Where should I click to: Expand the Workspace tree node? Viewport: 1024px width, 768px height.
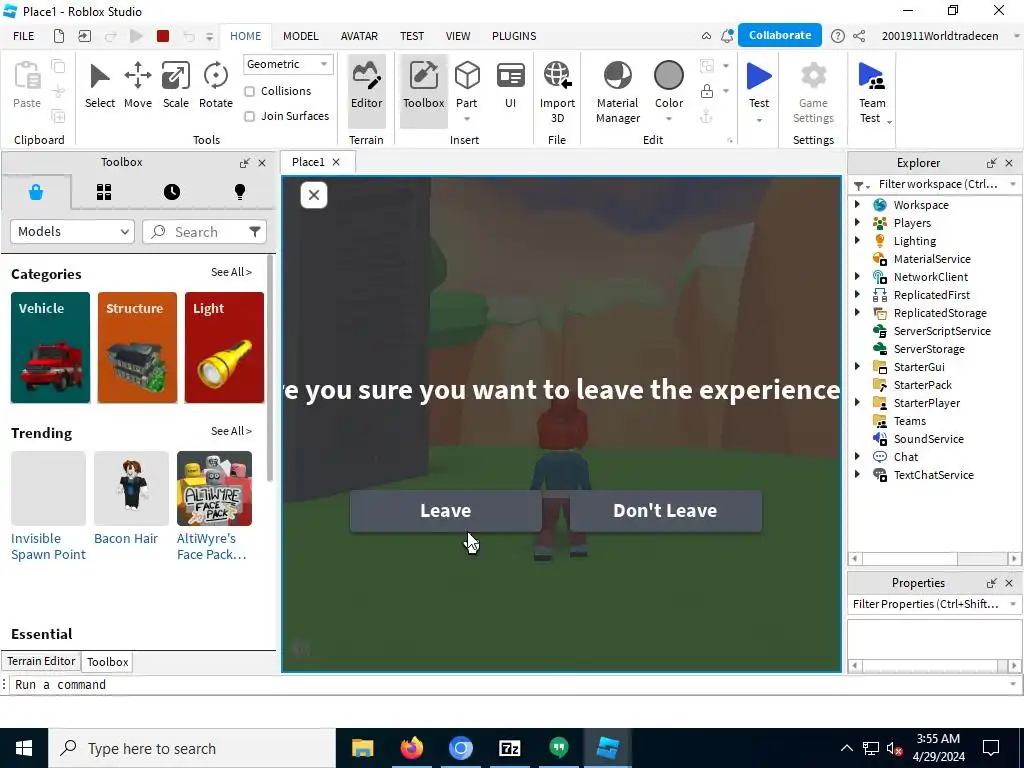tap(857, 204)
